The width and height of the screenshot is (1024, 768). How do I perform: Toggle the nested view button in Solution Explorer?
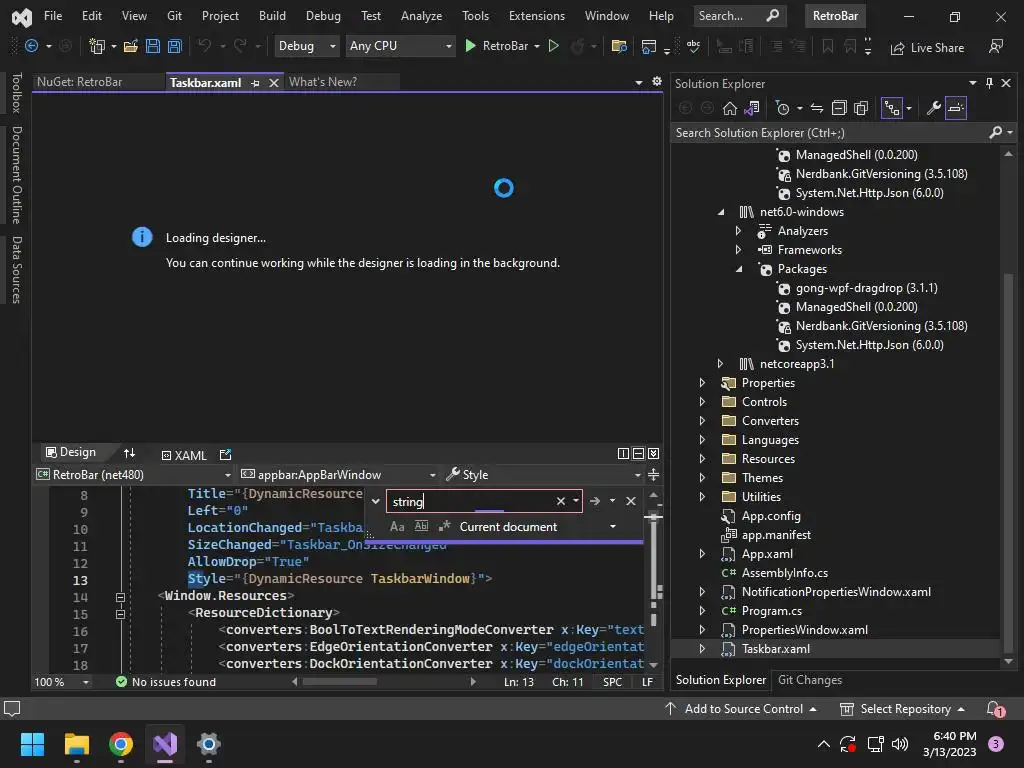point(891,108)
